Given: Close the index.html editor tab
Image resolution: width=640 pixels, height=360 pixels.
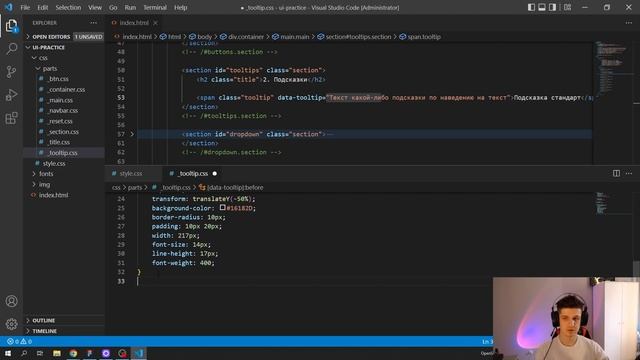Looking at the screenshot, I should (x=156, y=23).
